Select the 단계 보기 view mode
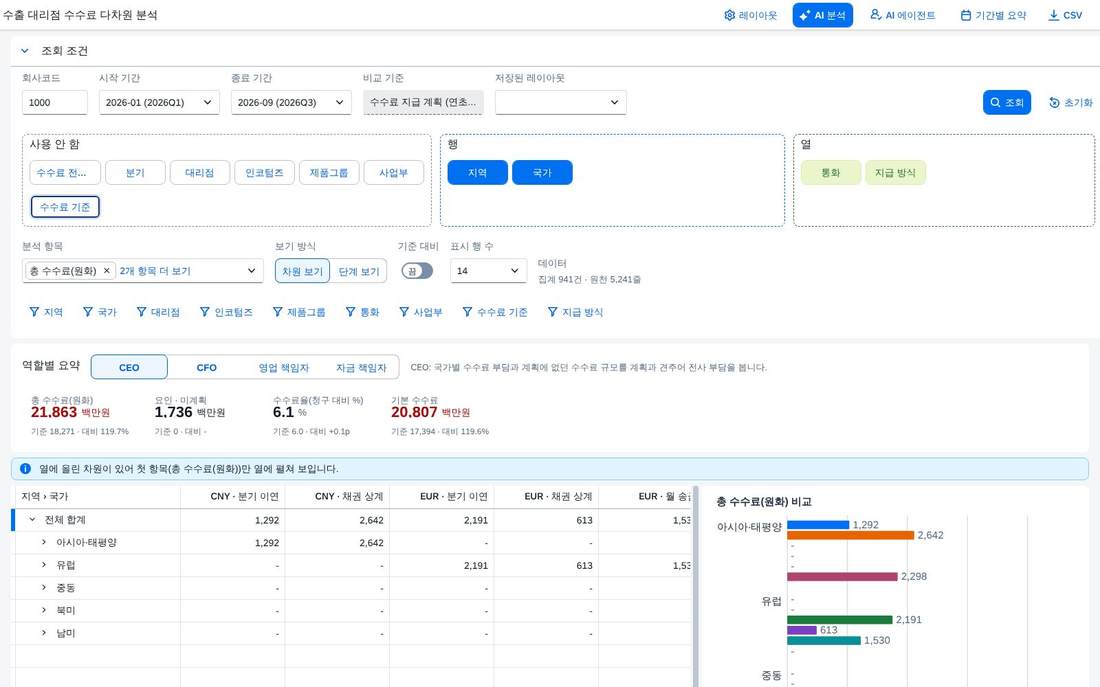This screenshot has width=1100, height=687. (x=358, y=271)
